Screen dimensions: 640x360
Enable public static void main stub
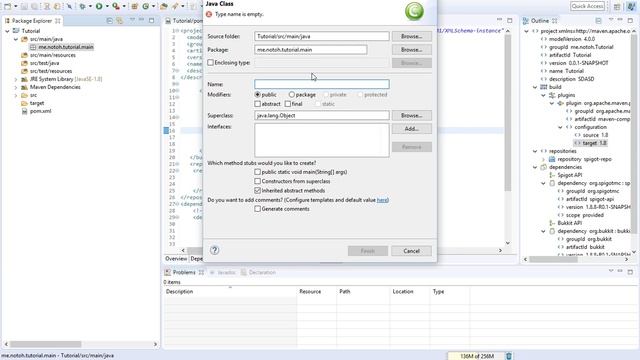(x=258, y=172)
